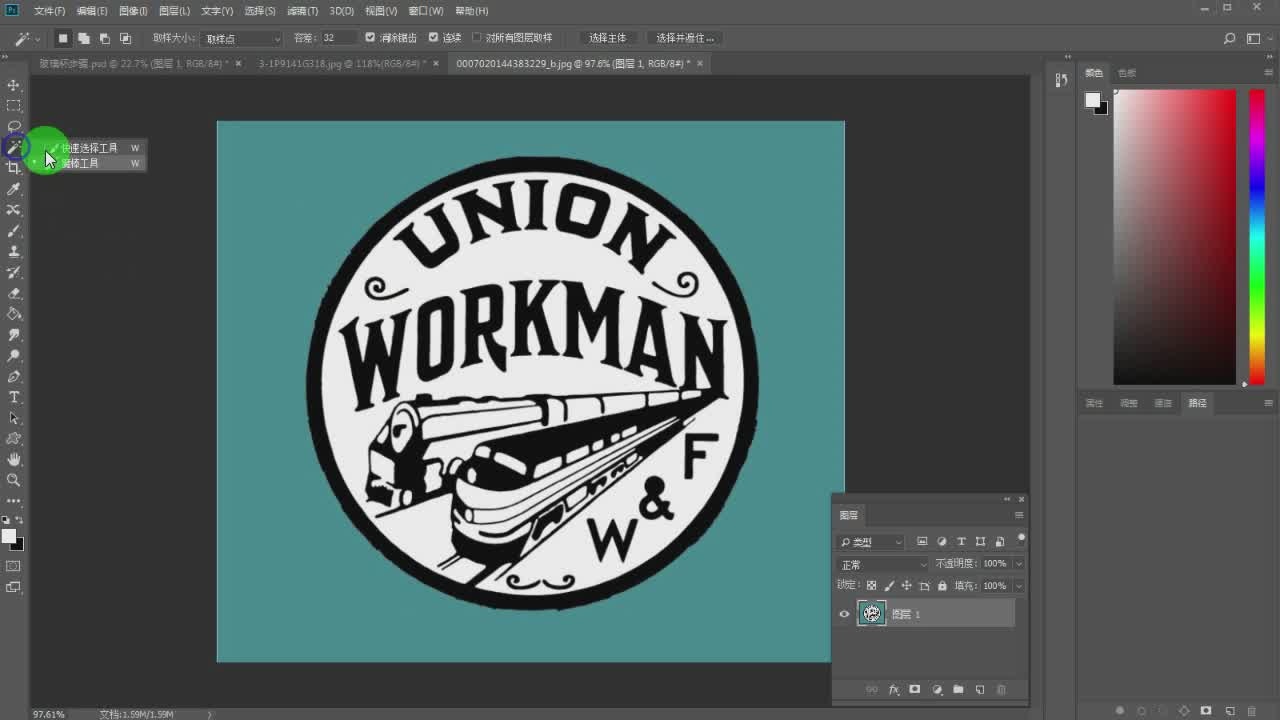The image size is (1280, 720).
Task: Open the tool preset picker arrow
Action: pyautogui.click(x=38, y=39)
